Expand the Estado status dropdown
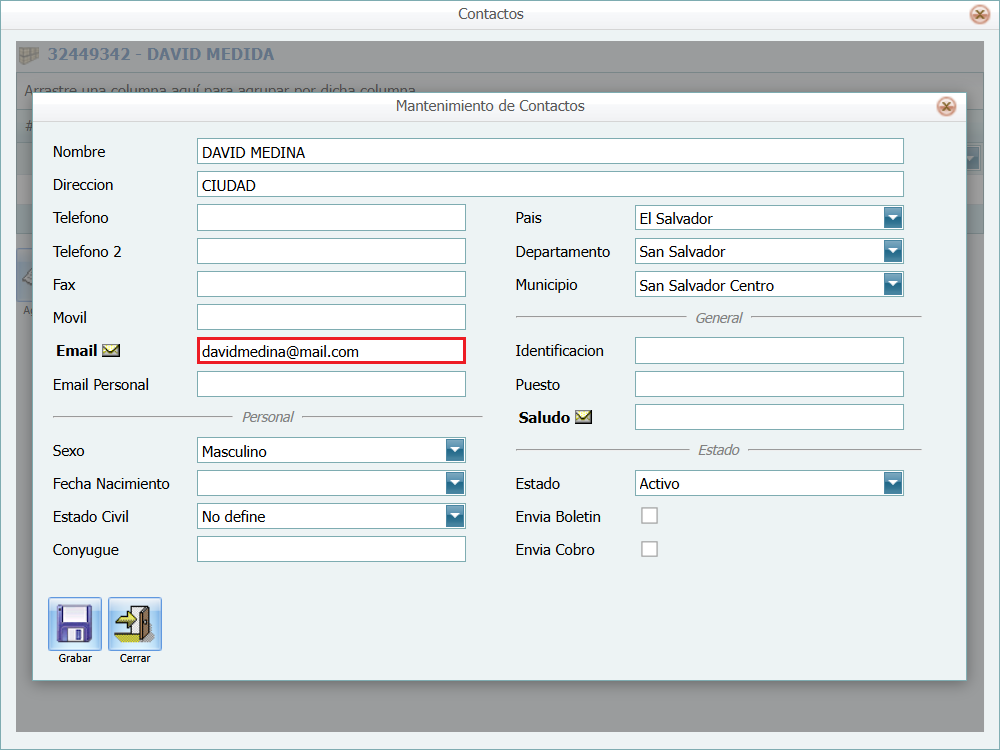The width and height of the screenshot is (1000, 750). 893,484
